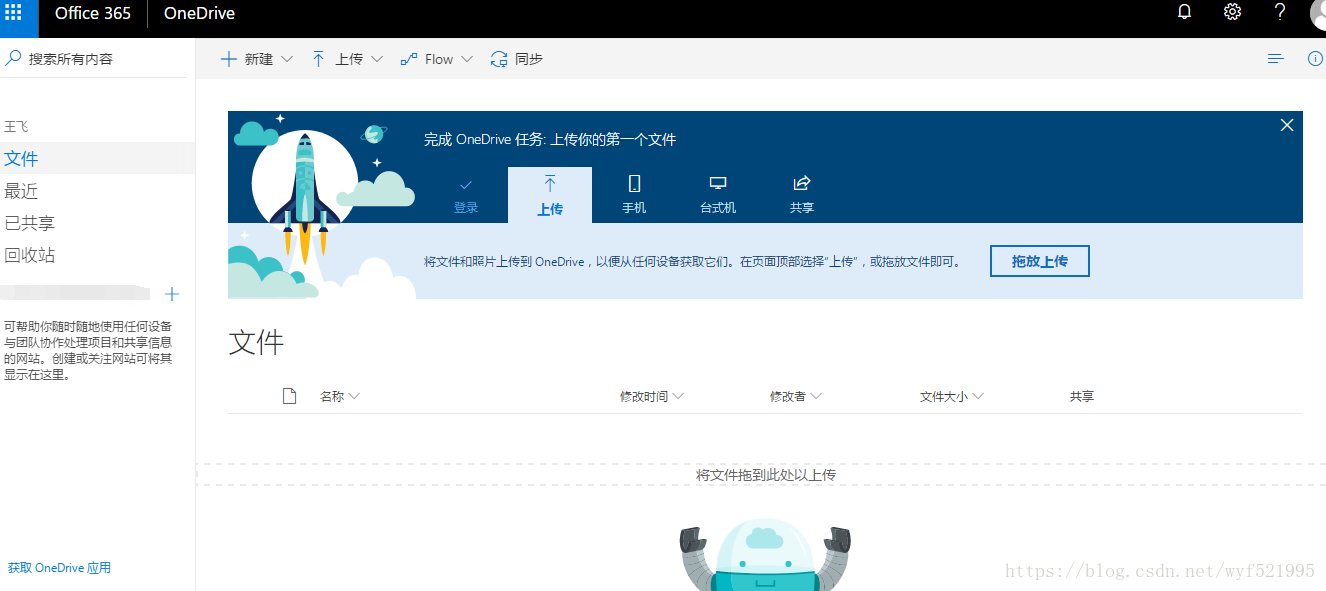Select the 上传 tab in banner

tap(550, 195)
